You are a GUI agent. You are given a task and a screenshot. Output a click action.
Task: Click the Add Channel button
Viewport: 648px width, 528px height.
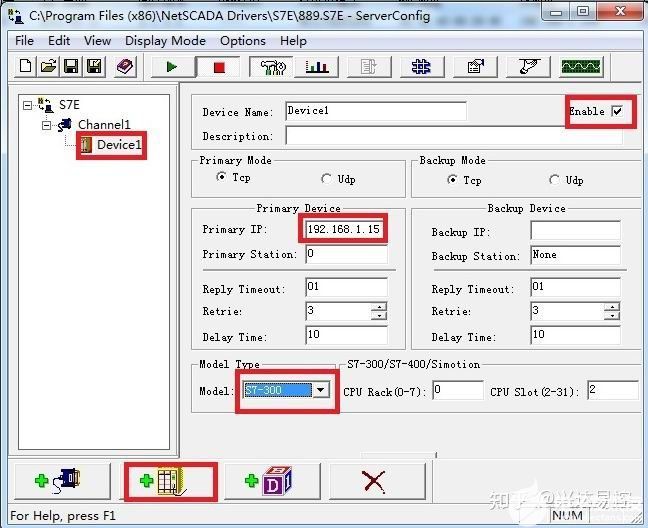pyautogui.click(x=62, y=481)
